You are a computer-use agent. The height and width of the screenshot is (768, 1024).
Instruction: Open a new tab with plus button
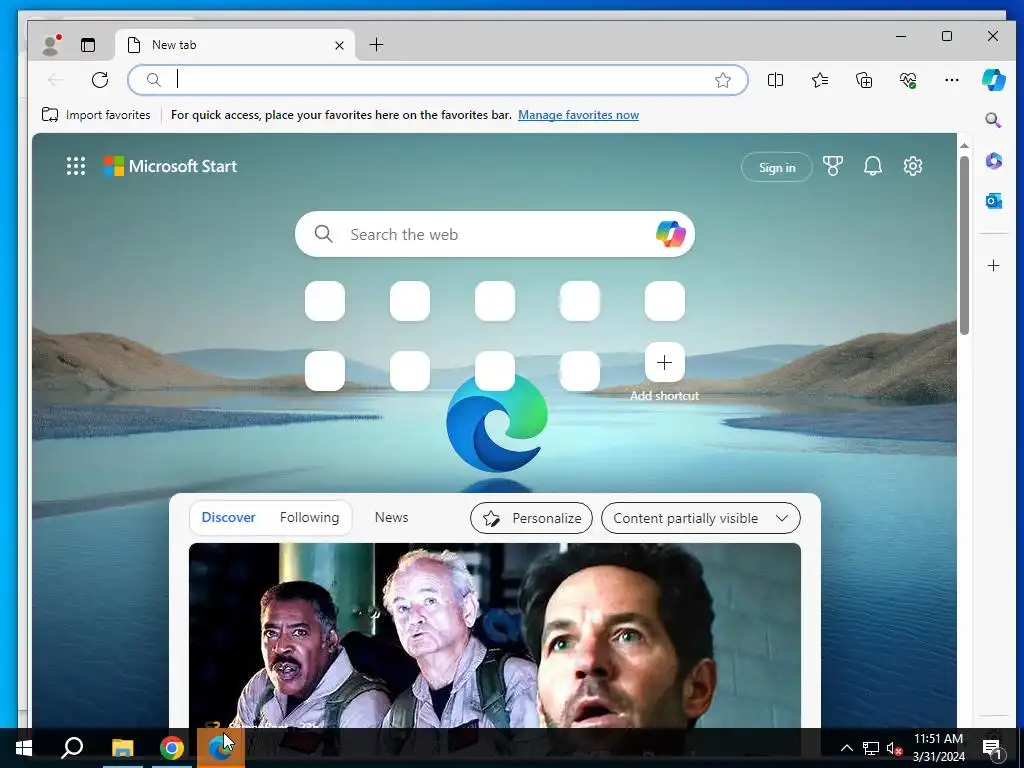tap(376, 44)
